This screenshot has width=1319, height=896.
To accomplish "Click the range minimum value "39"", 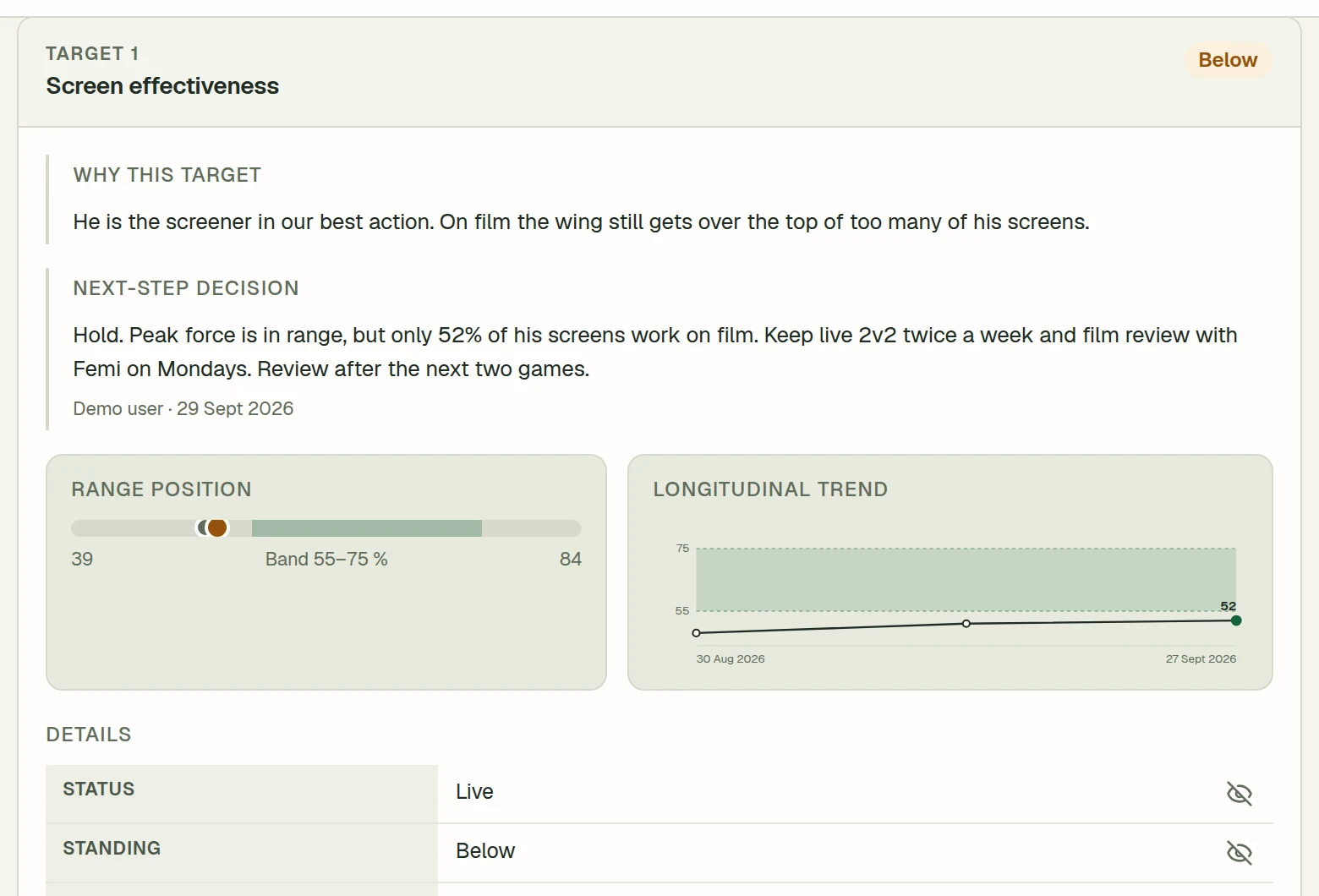I will tap(82, 559).
